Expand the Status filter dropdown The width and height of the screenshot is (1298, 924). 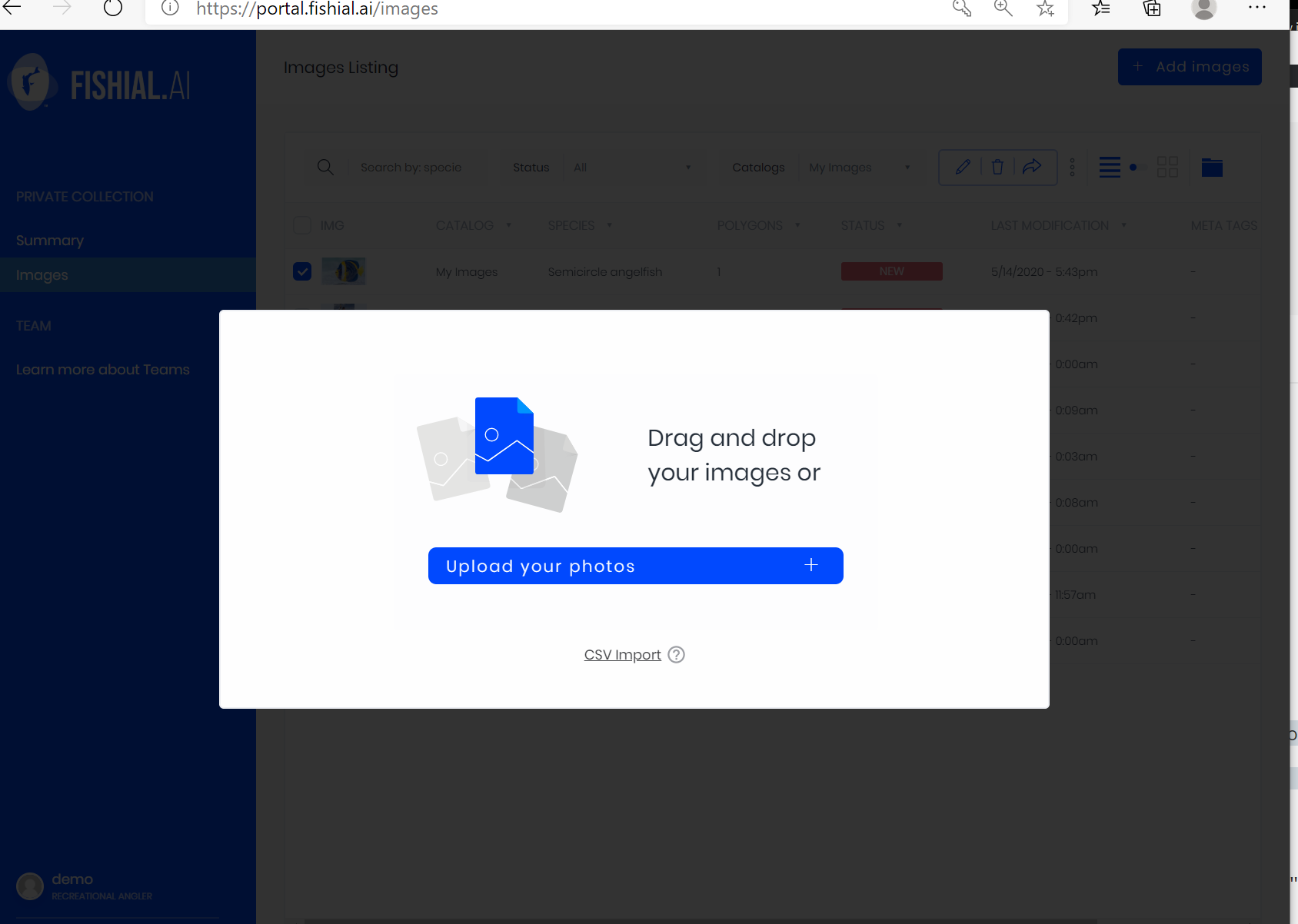pyautogui.click(x=631, y=168)
